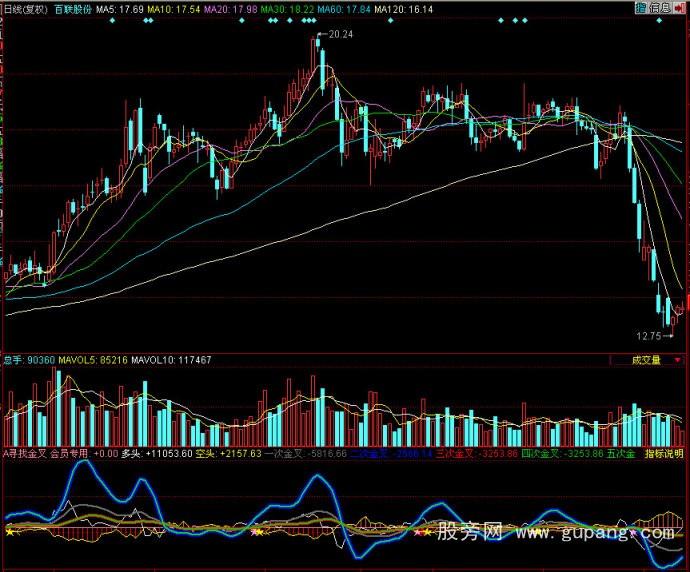Click the MAVOL10: 117467 label
This screenshot has height=572, width=690.
coord(171,360)
